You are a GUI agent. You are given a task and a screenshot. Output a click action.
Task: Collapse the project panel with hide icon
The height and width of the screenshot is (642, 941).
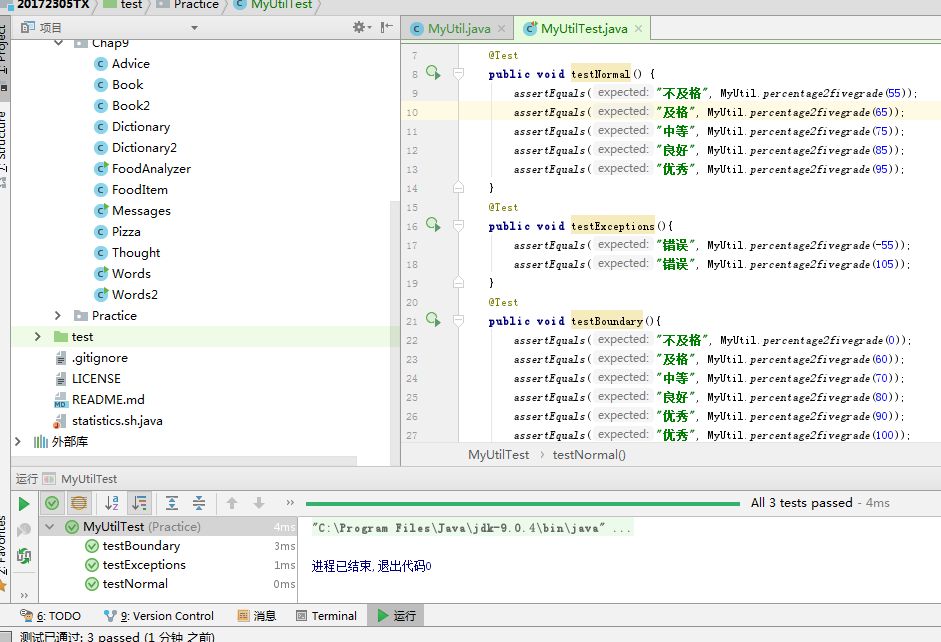pyautogui.click(x=386, y=27)
